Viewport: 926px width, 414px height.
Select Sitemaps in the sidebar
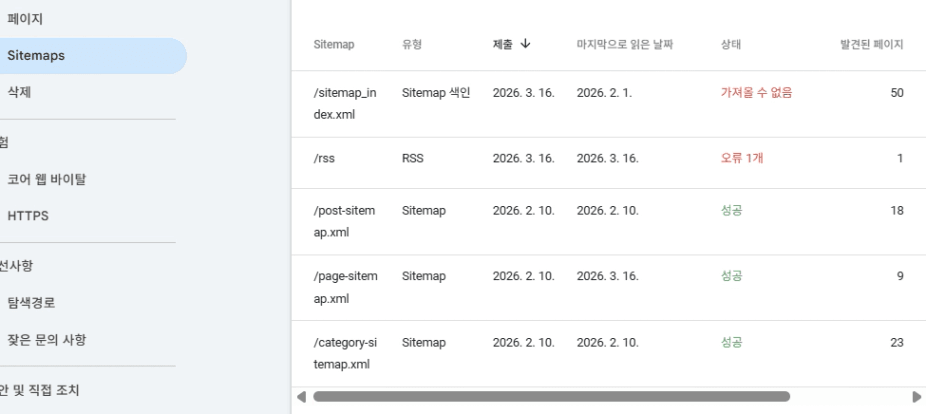click(x=37, y=56)
